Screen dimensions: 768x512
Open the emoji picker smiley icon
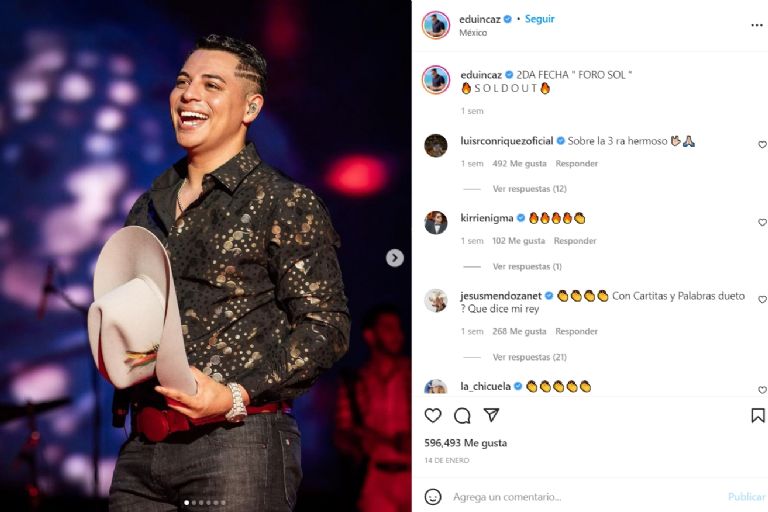click(x=432, y=497)
